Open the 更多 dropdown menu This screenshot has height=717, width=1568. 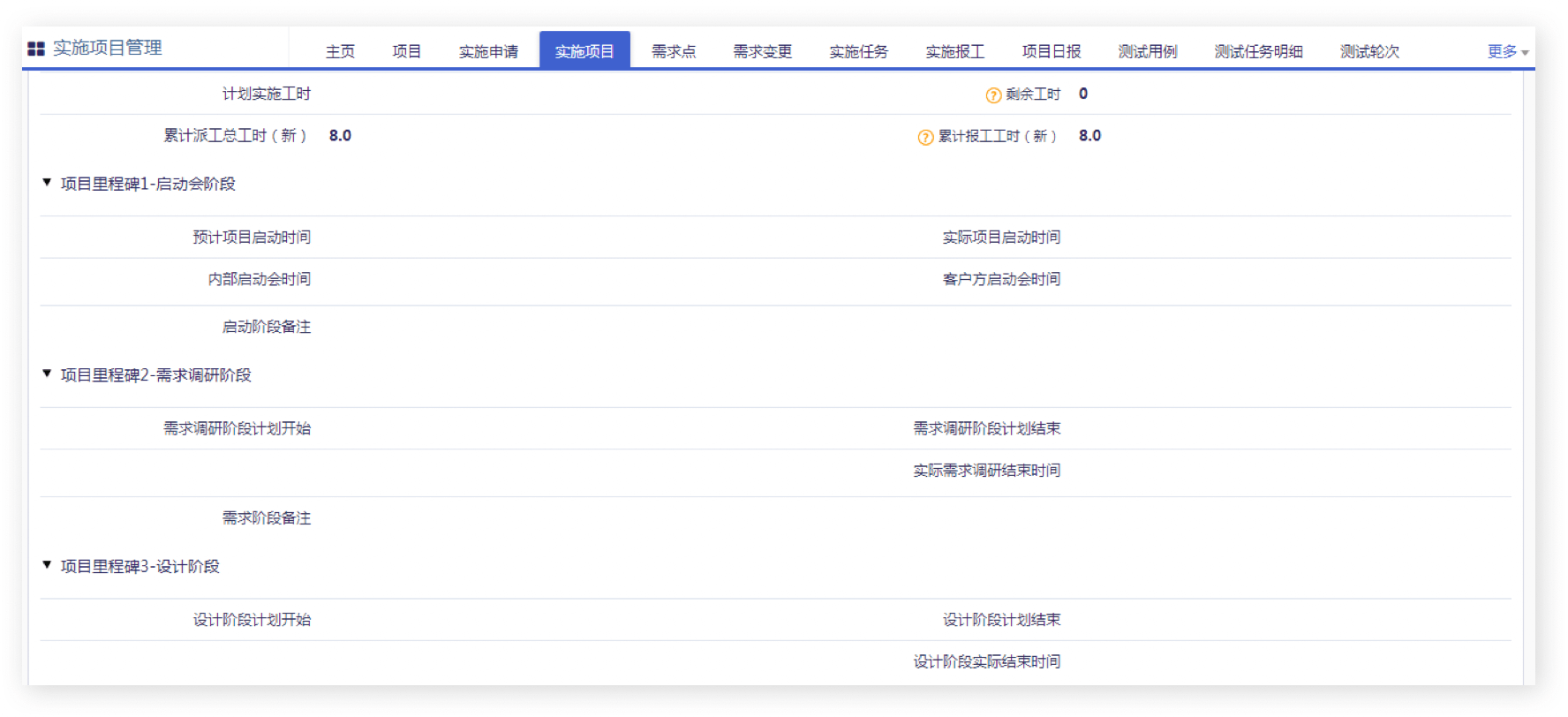click(1507, 51)
